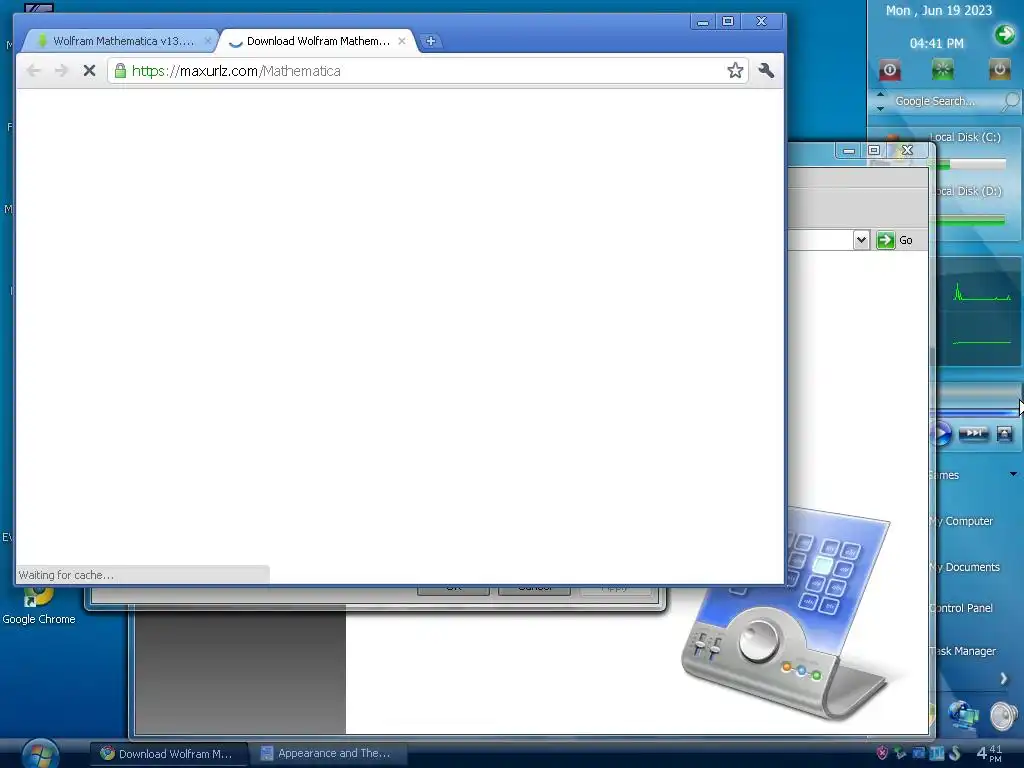The image size is (1024, 768).
Task: Click the Chrome forward arrow
Action: point(61,71)
